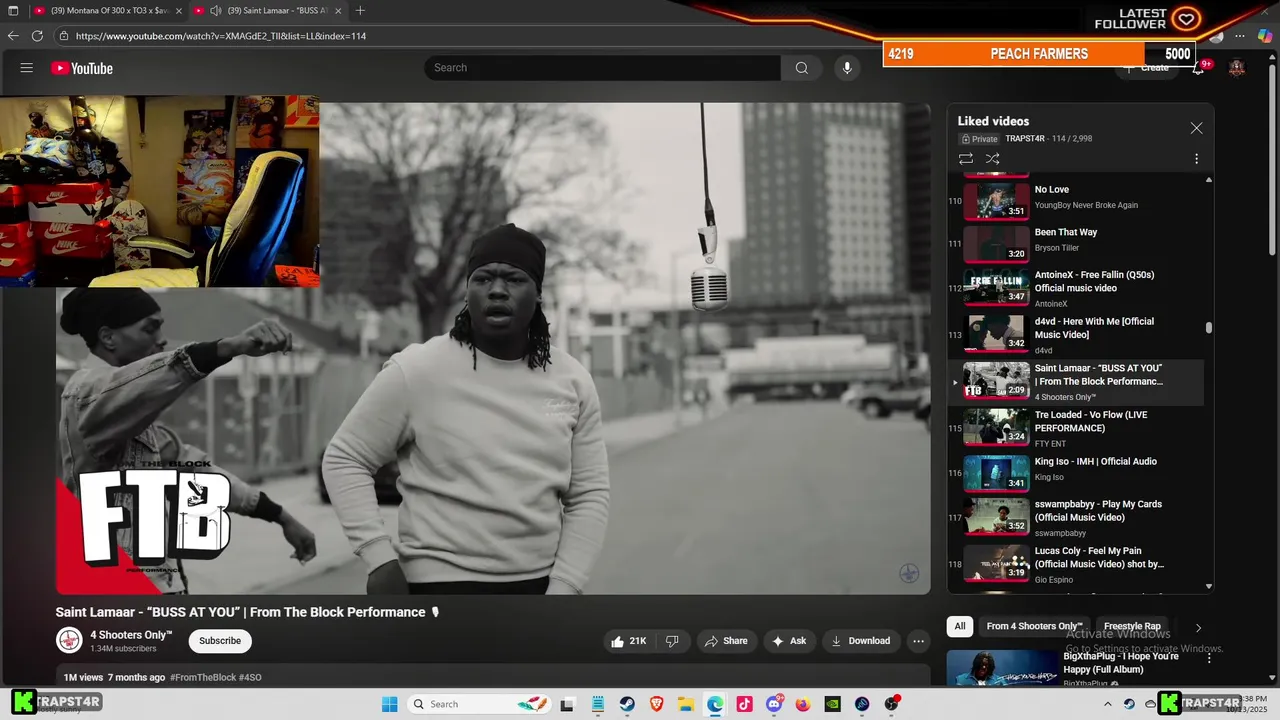Viewport: 1280px width, 720px height.
Task: Share the video
Action: click(726, 641)
